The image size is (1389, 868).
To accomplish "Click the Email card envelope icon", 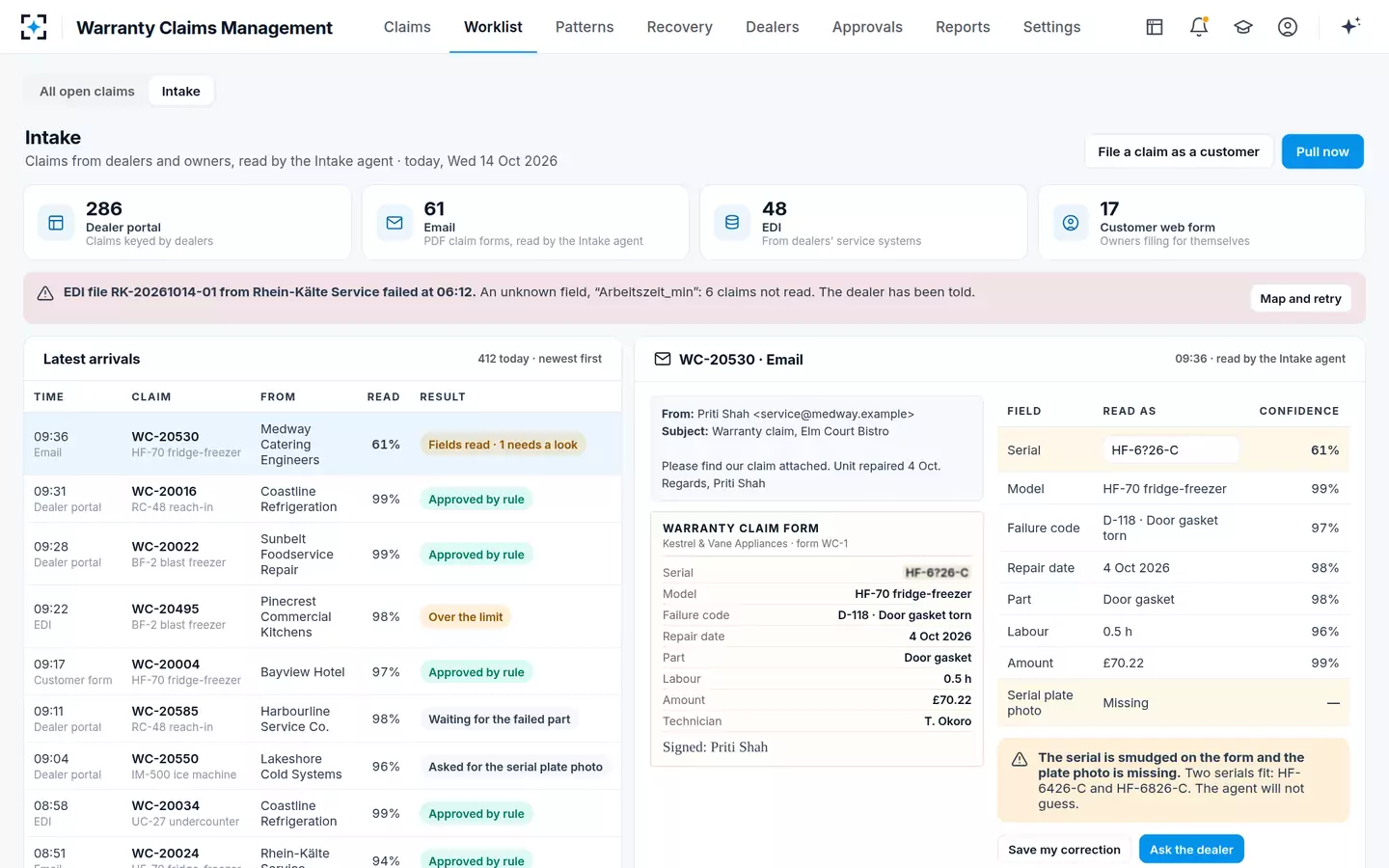I will [x=395, y=223].
